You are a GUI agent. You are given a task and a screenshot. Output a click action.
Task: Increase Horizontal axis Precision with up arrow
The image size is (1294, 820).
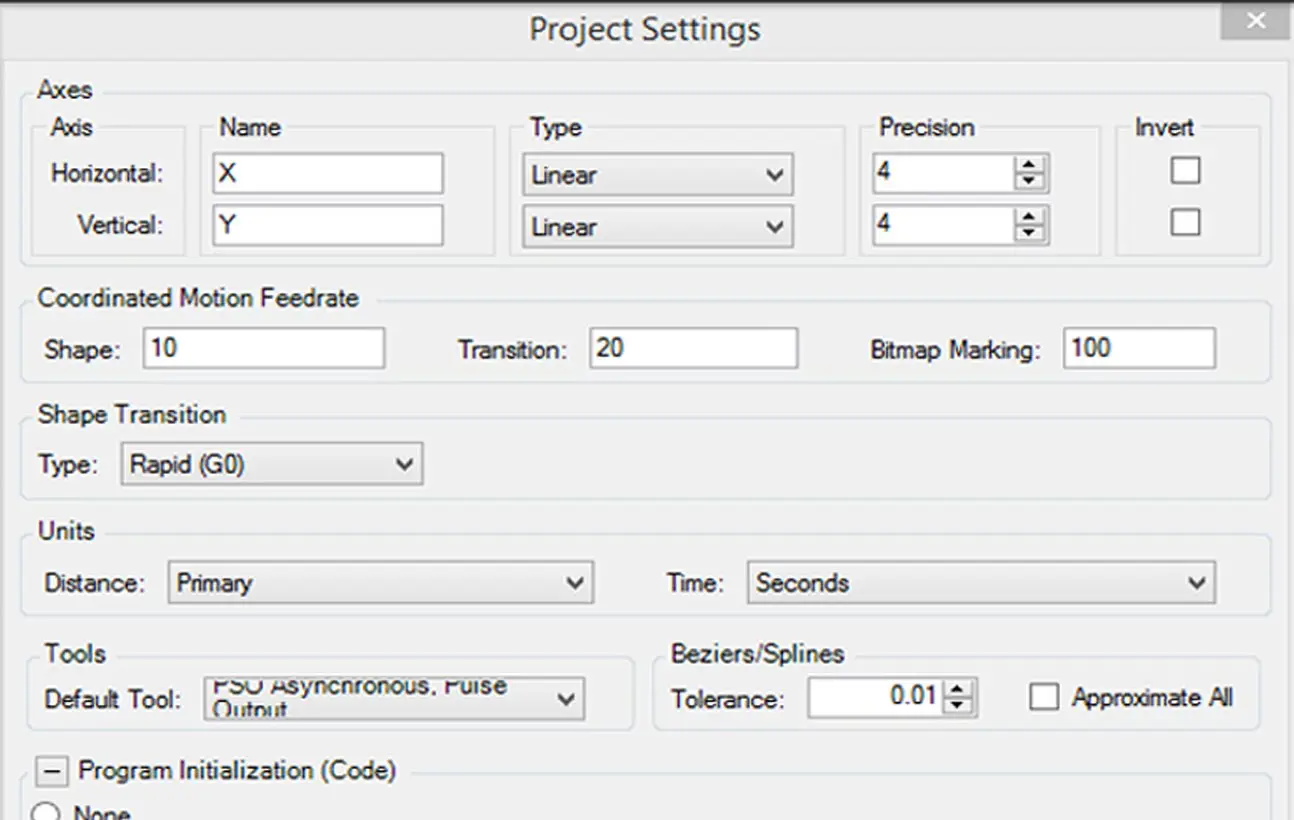[1028, 166]
